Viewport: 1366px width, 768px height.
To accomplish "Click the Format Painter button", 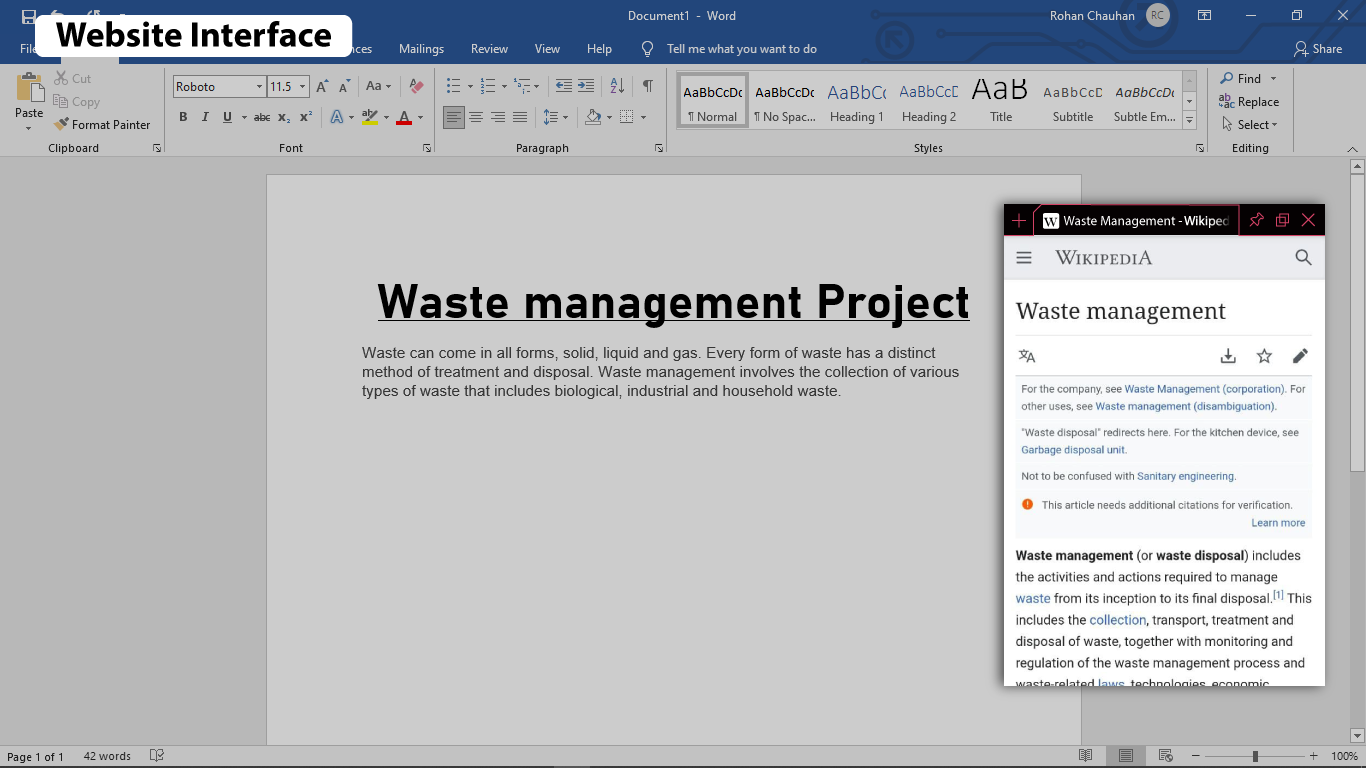I will point(102,125).
